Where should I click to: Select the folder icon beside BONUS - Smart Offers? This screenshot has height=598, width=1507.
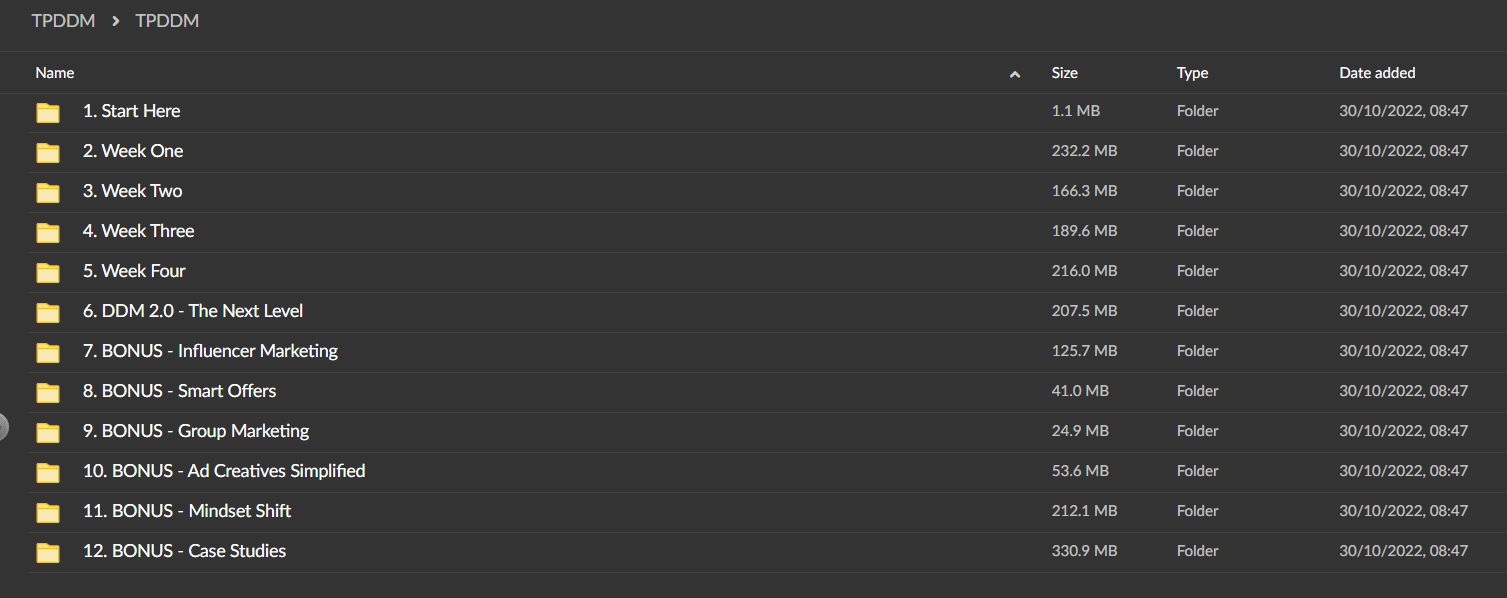coord(48,392)
